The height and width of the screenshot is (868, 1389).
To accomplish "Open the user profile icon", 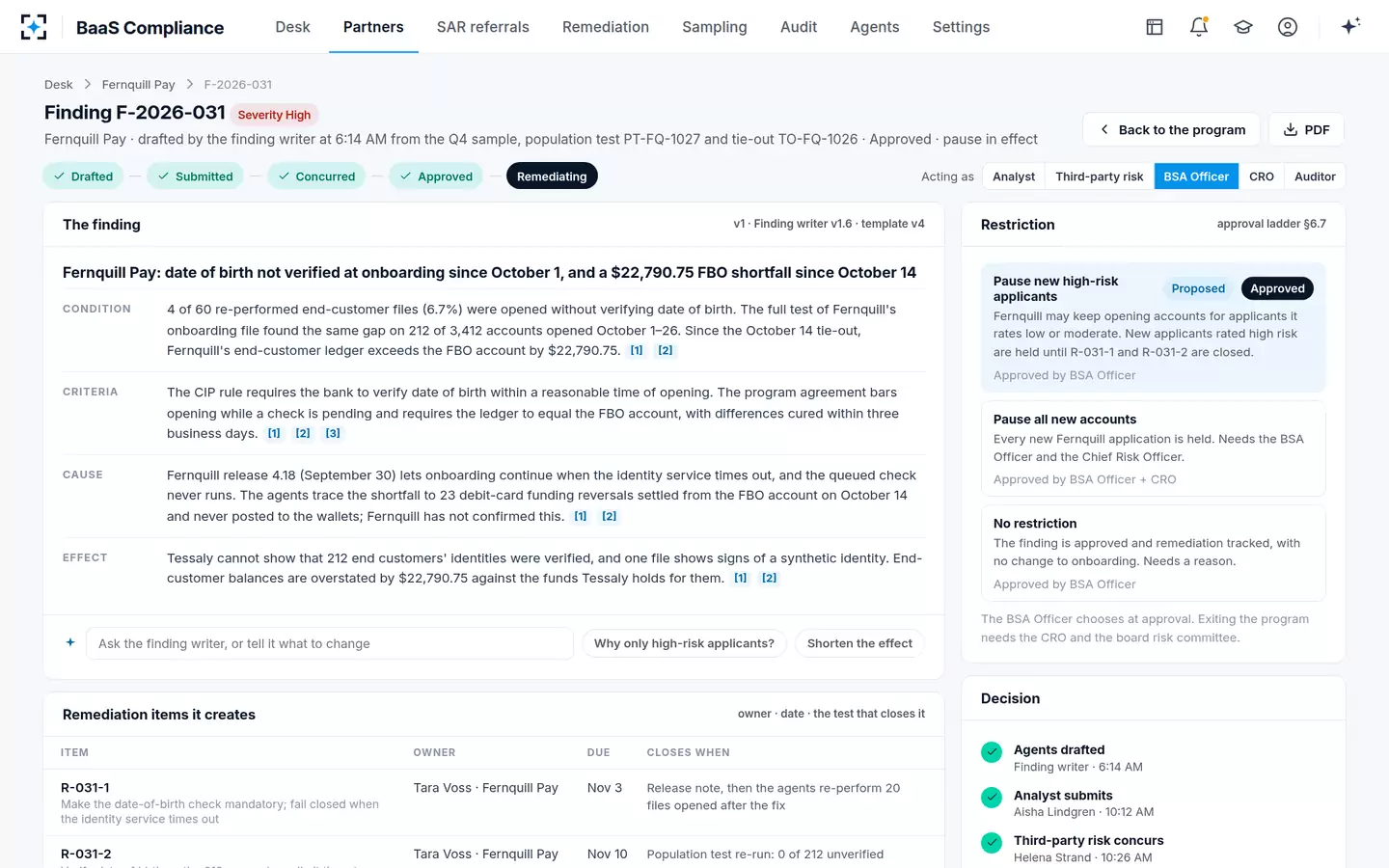I will (x=1288, y=27).
